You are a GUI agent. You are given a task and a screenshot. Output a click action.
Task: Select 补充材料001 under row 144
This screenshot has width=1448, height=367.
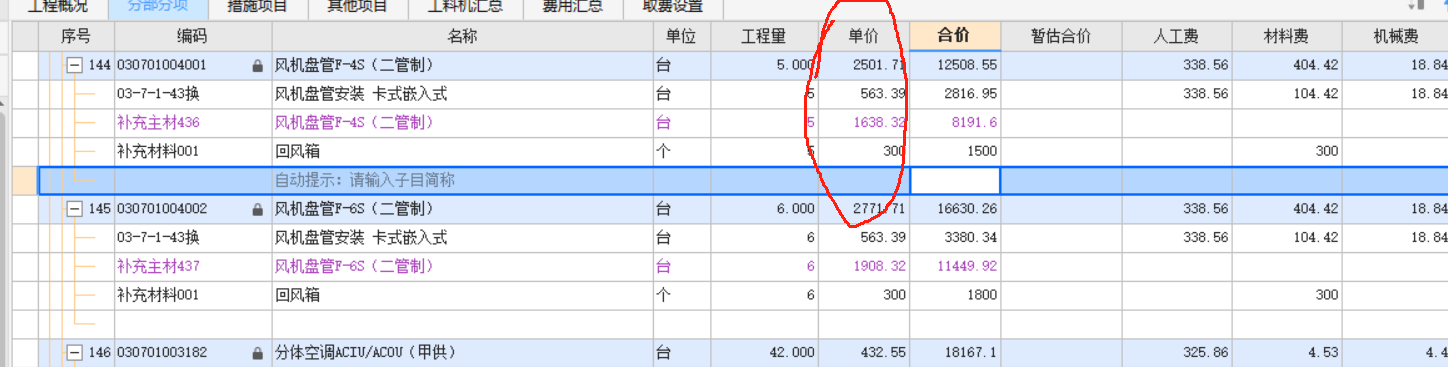[158, 152]
